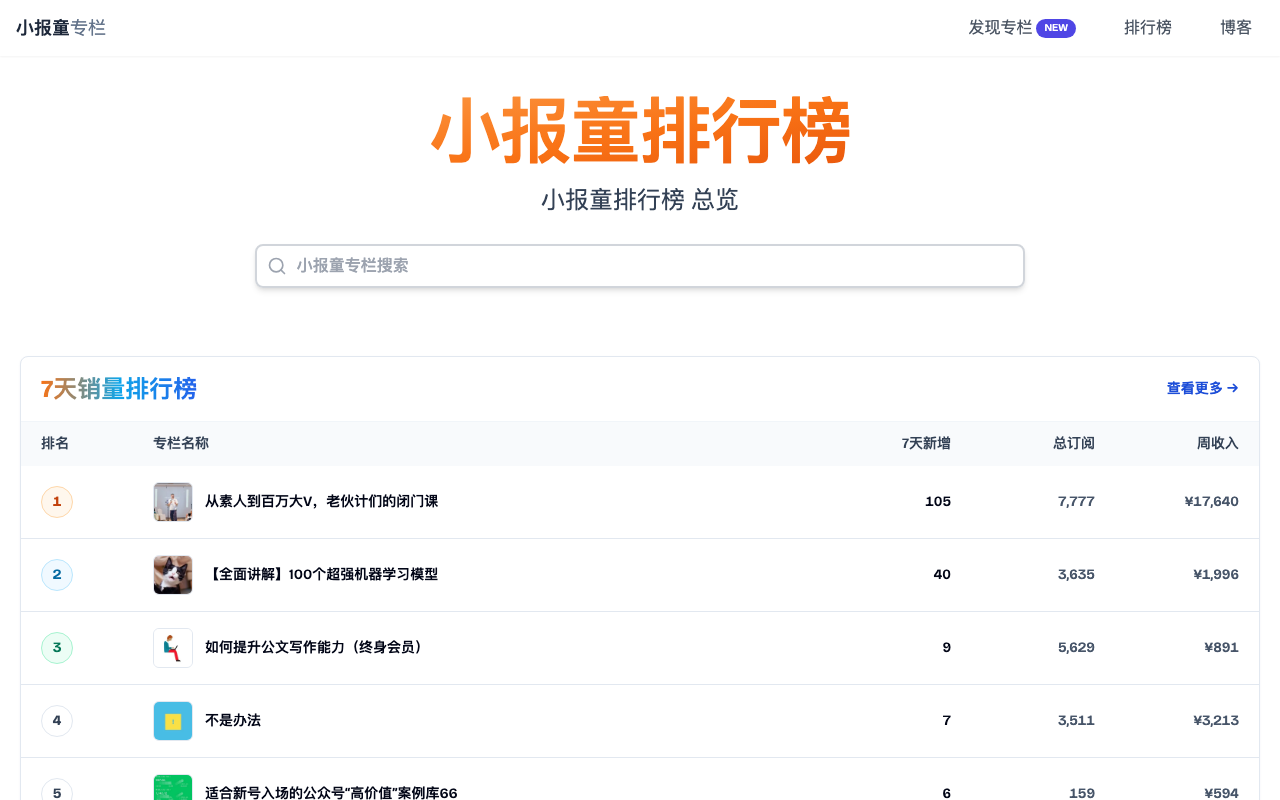Open the 博客 navigation item
Viewport: 1280px width, 800px height.
1236,28
